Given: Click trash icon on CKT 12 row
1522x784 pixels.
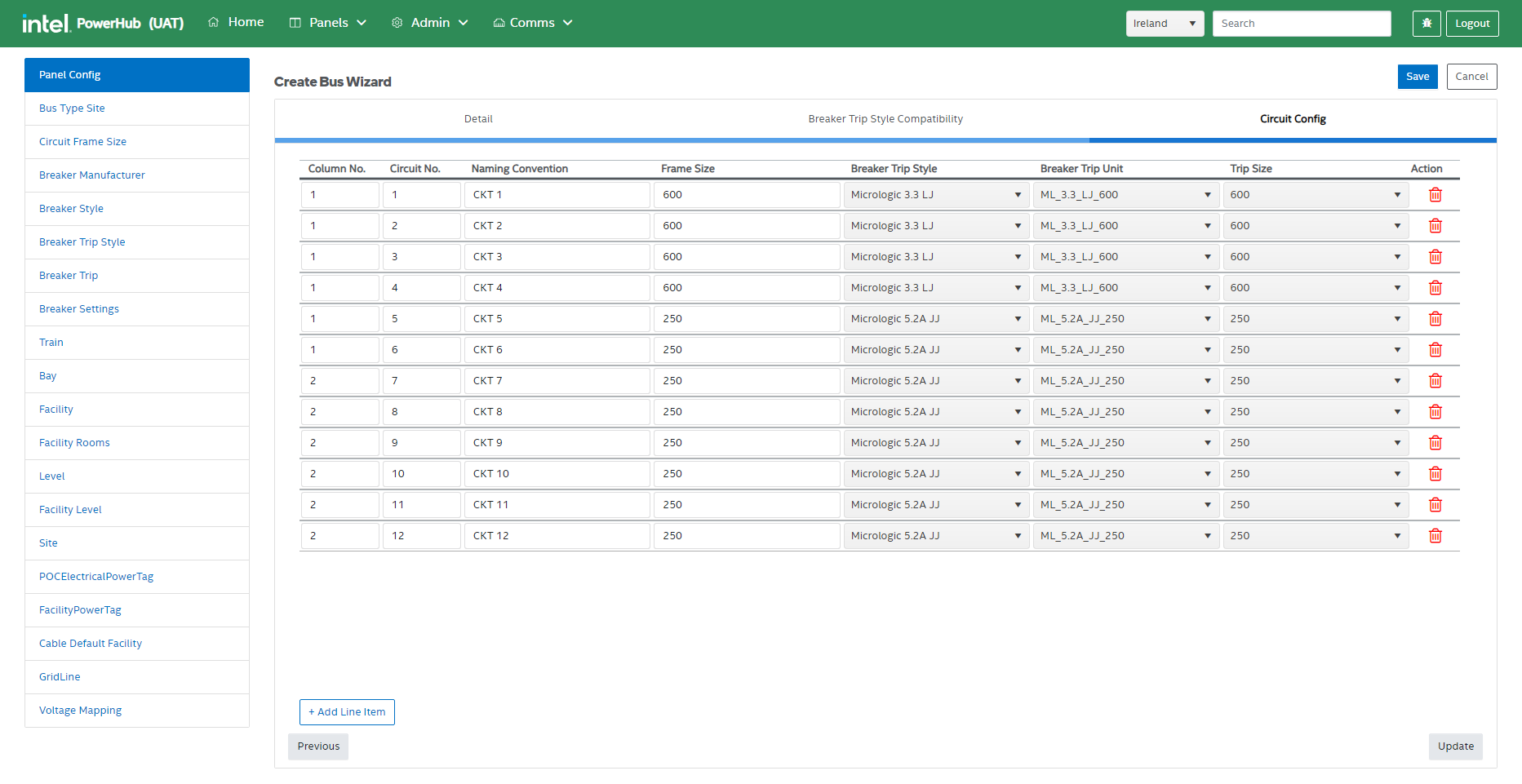Looking at the screenshot, I should click(1435, 536).
